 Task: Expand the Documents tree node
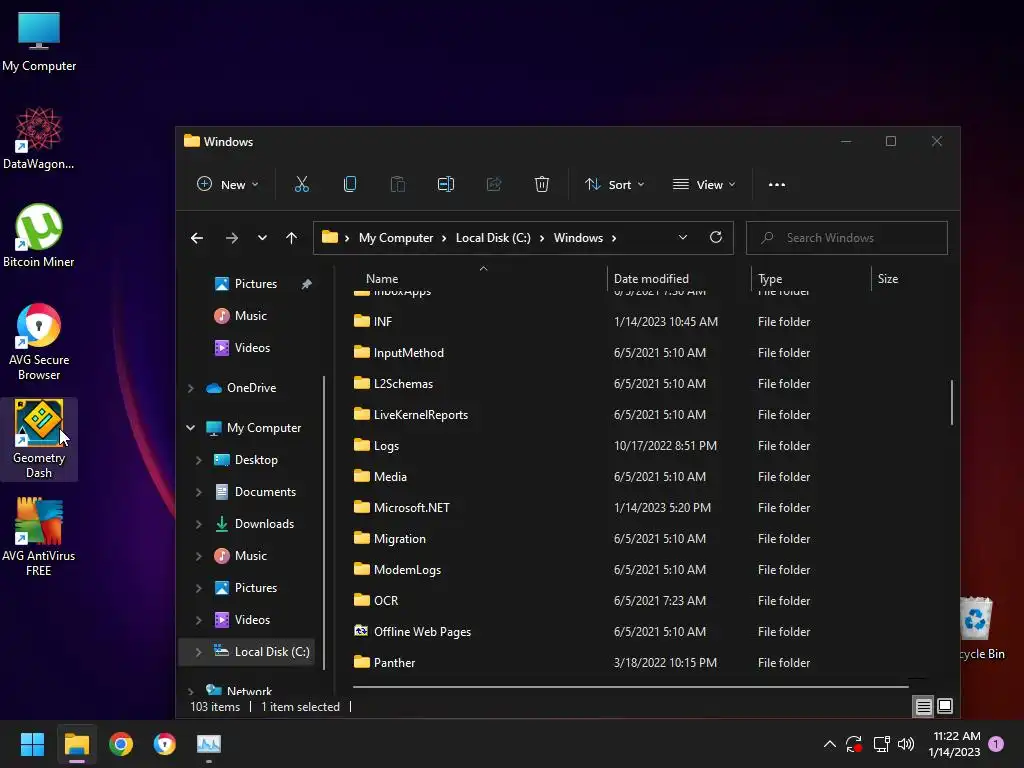199,492
